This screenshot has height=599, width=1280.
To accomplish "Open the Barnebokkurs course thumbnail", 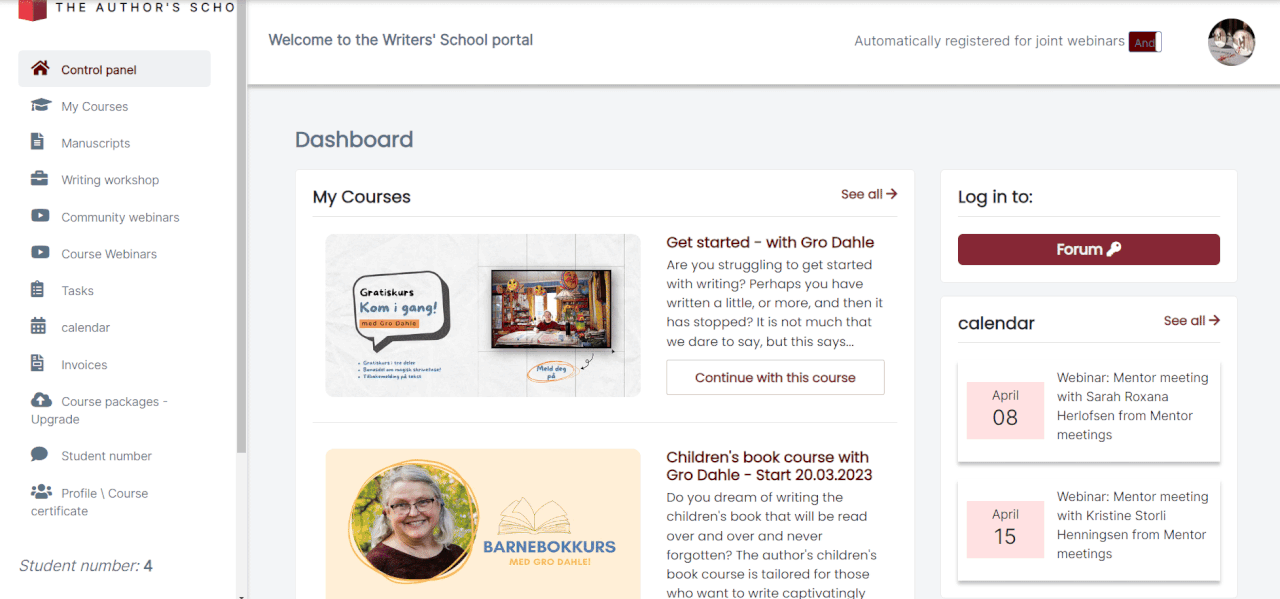I will 483,524.
